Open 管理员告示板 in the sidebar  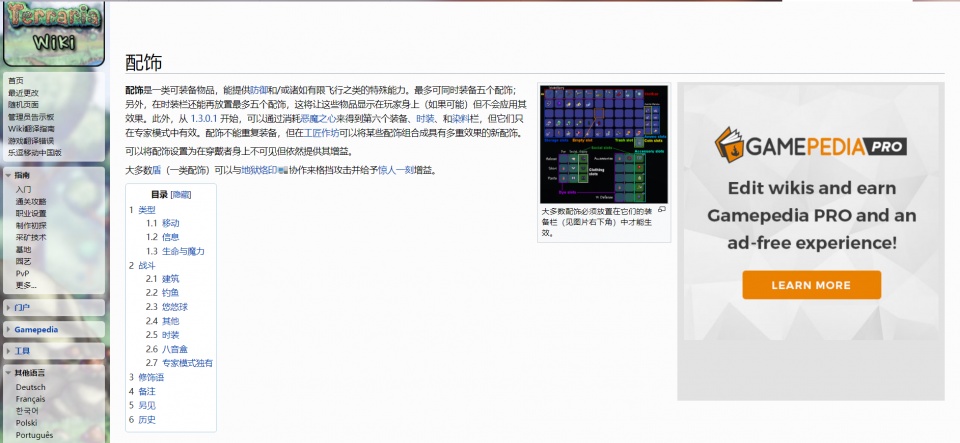(31, 117)
